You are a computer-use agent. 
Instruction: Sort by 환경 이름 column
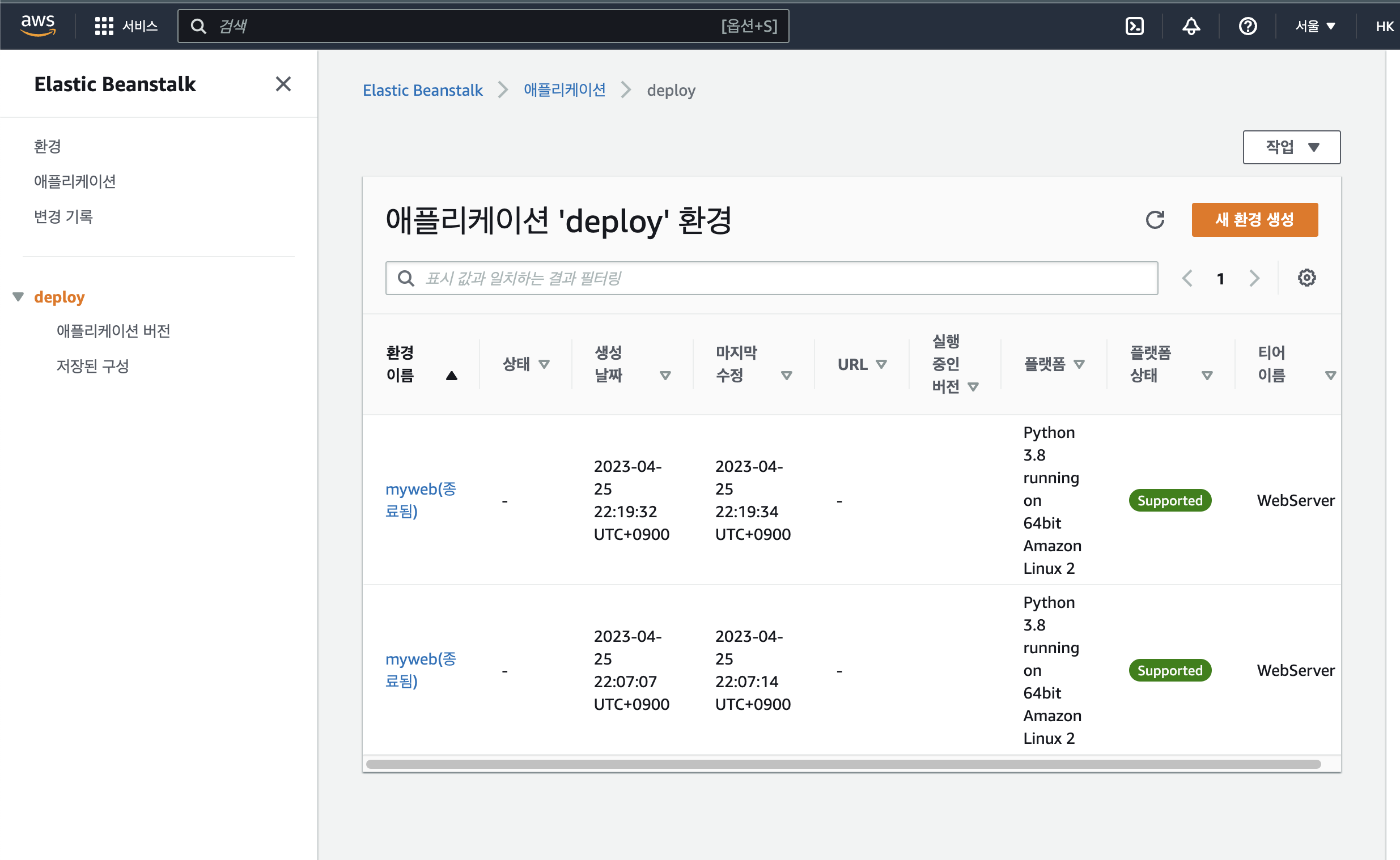(421, 364)
